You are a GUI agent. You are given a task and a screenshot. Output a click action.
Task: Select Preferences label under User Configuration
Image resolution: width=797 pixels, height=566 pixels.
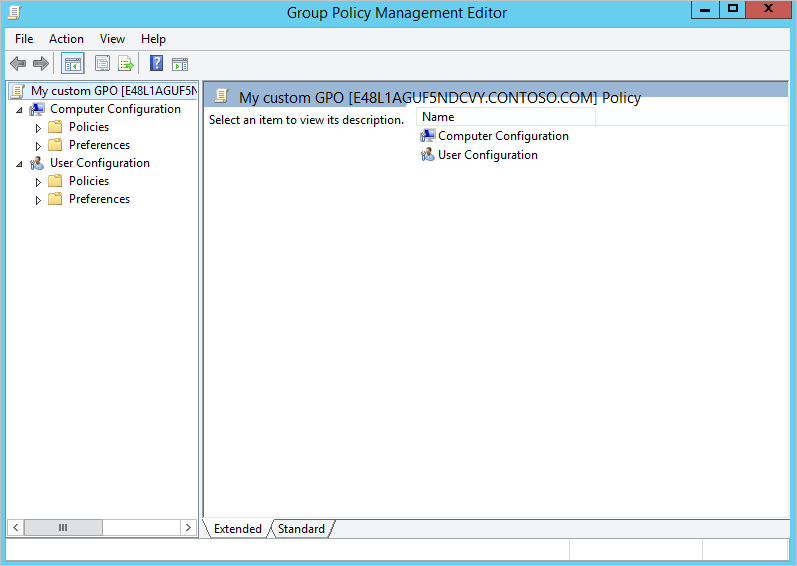(100, 199)
